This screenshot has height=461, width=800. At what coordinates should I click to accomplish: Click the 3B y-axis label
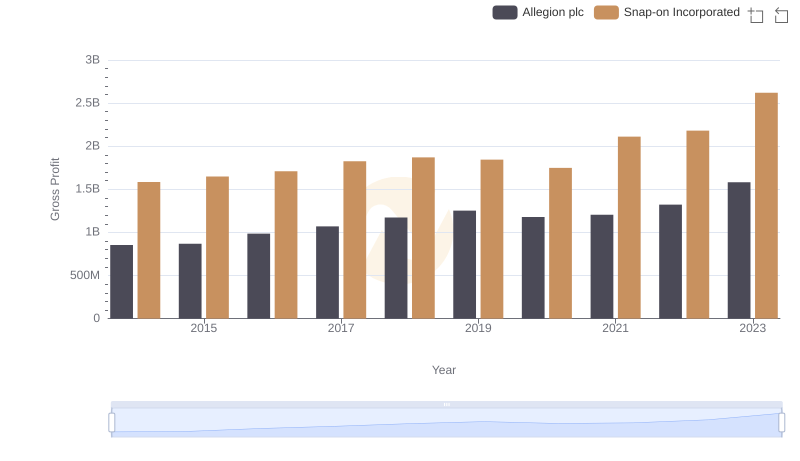(92, 60)
